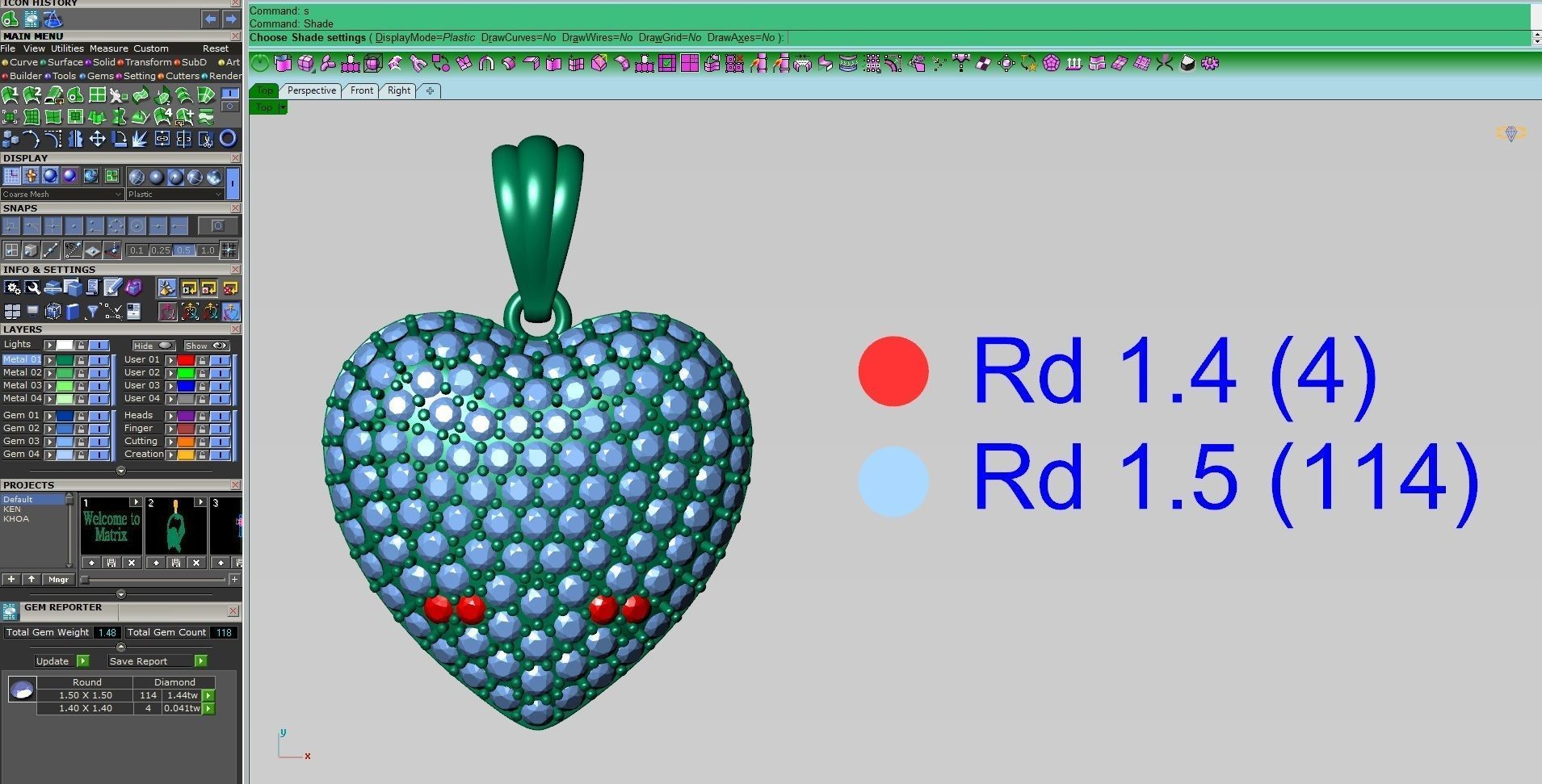Click the green surface icon labeled 2
The image size is (1542, 784).
[32, 95]
